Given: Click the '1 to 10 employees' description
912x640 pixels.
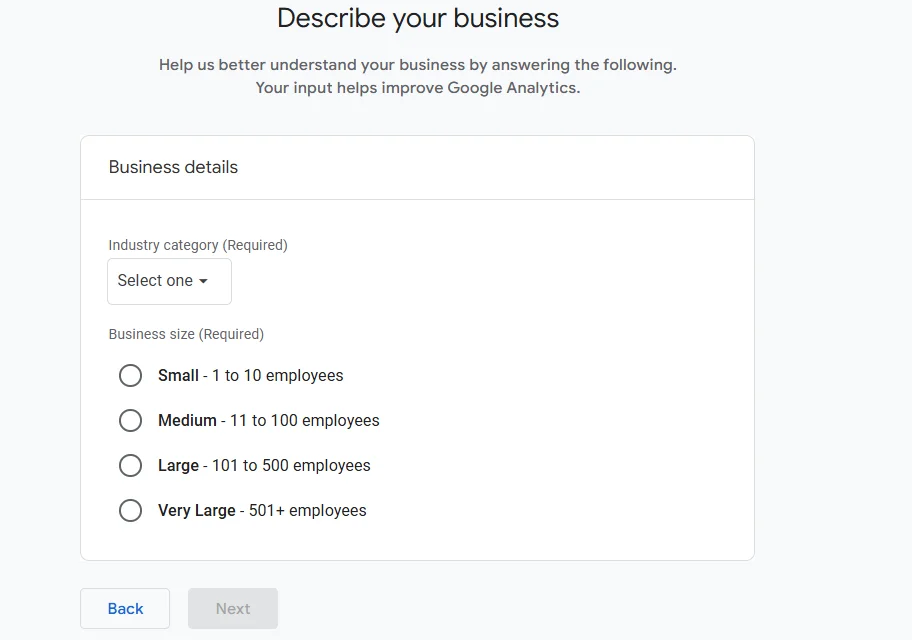Looking at the screenshot, I should (x=277, y=376).
